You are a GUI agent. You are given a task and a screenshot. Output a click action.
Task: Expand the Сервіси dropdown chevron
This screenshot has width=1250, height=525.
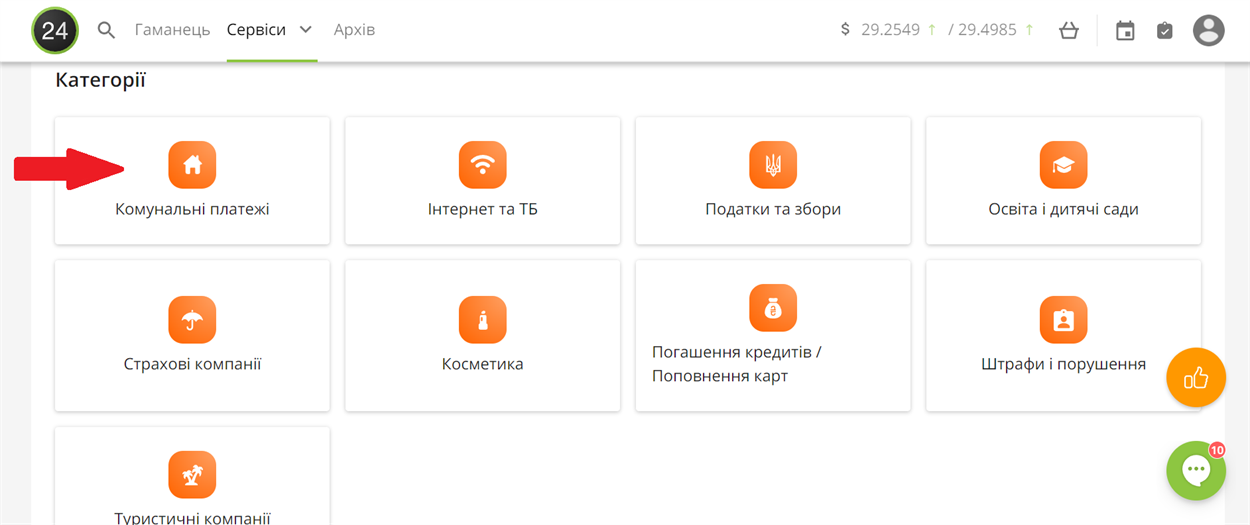point(306,30)
